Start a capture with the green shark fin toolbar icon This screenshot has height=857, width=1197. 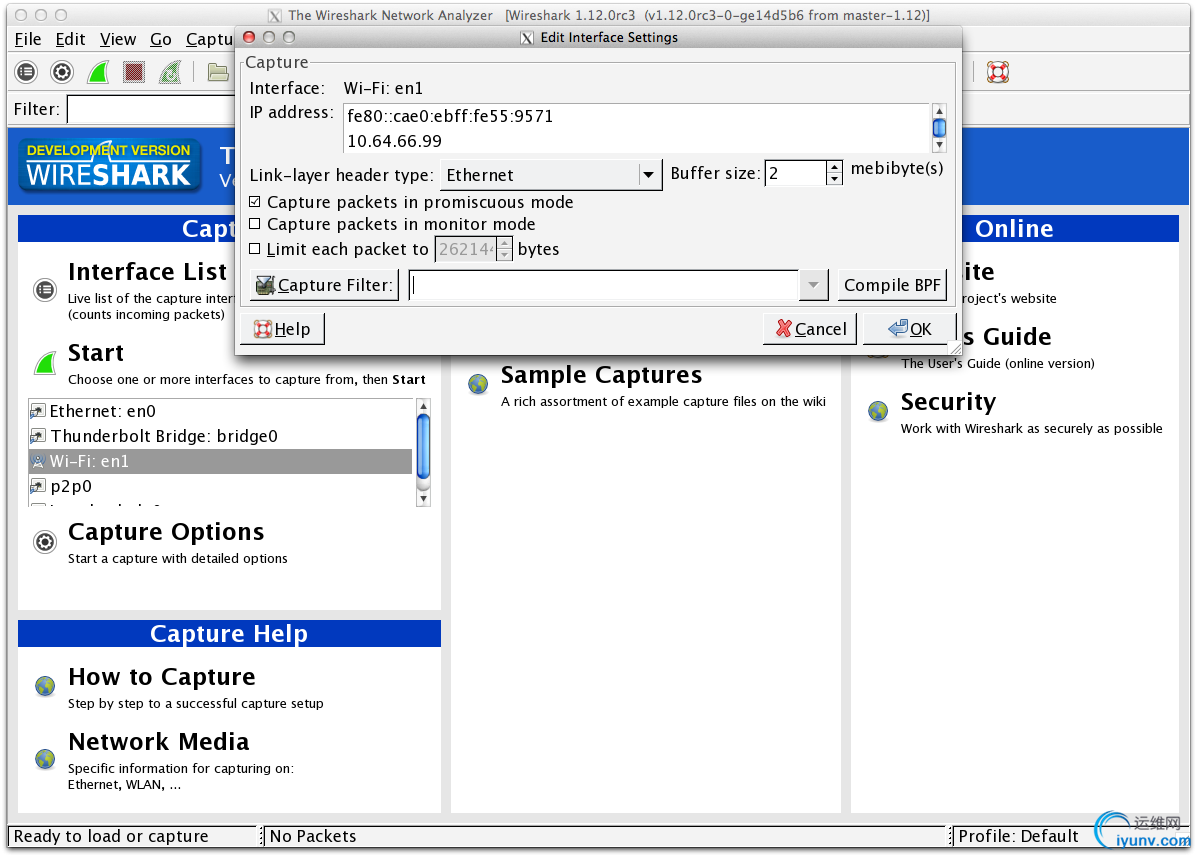point(98,72)
